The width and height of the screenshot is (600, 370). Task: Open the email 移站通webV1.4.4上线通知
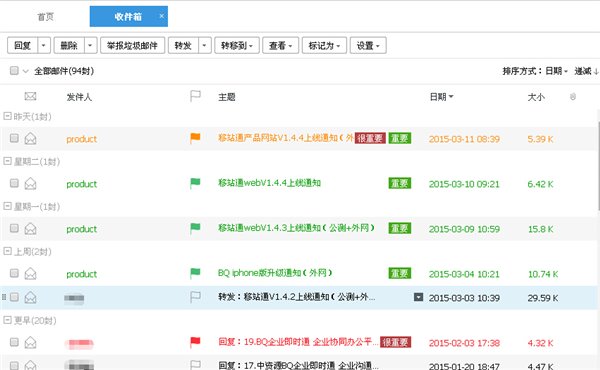(269, 183)
